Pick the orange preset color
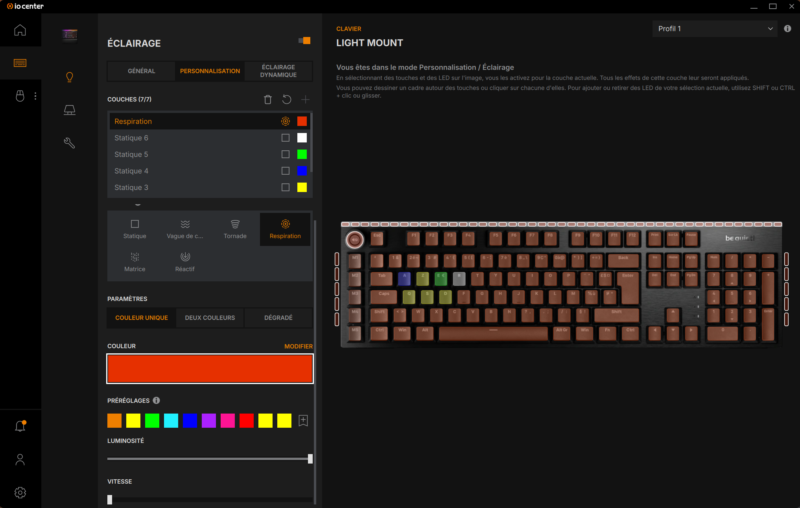800x508 pixels. point(114,420)
